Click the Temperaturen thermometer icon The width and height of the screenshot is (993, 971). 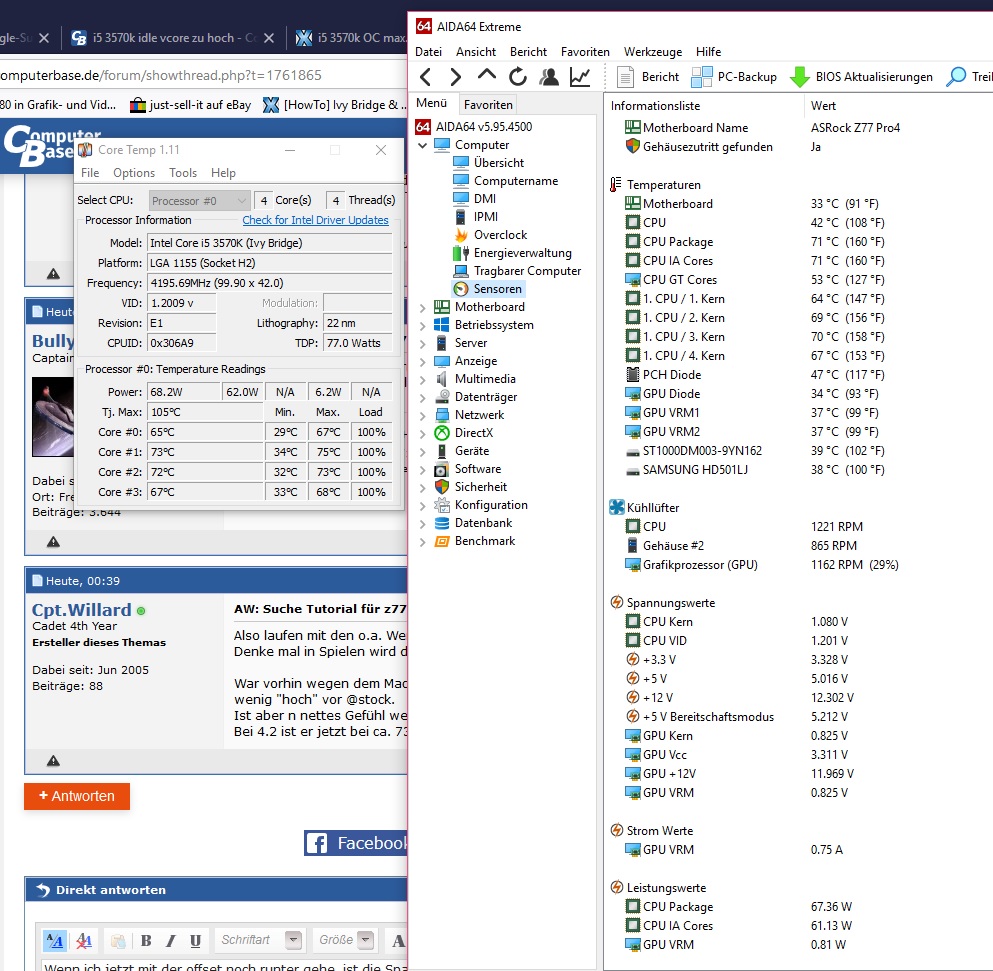[616, 185]
